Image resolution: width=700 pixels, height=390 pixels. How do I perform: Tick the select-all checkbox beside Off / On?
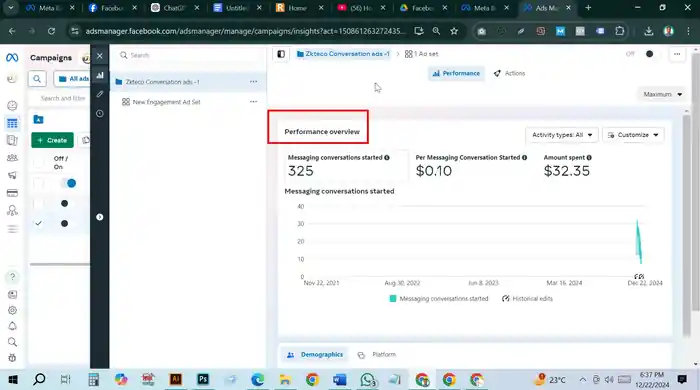(38, 162)
